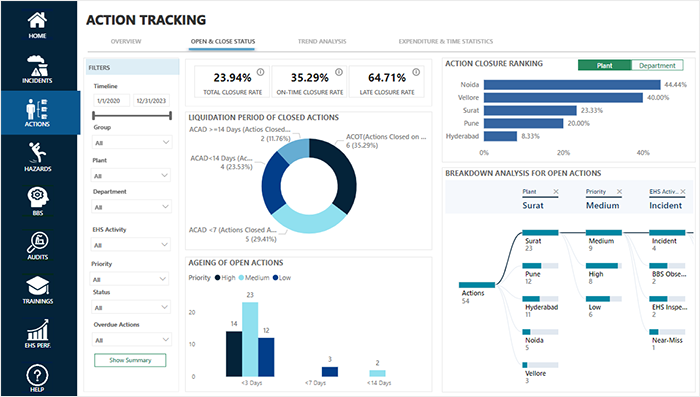Click right handle of timeline slider
Viewport: 700px width, 397px height.
click(171, 116)
